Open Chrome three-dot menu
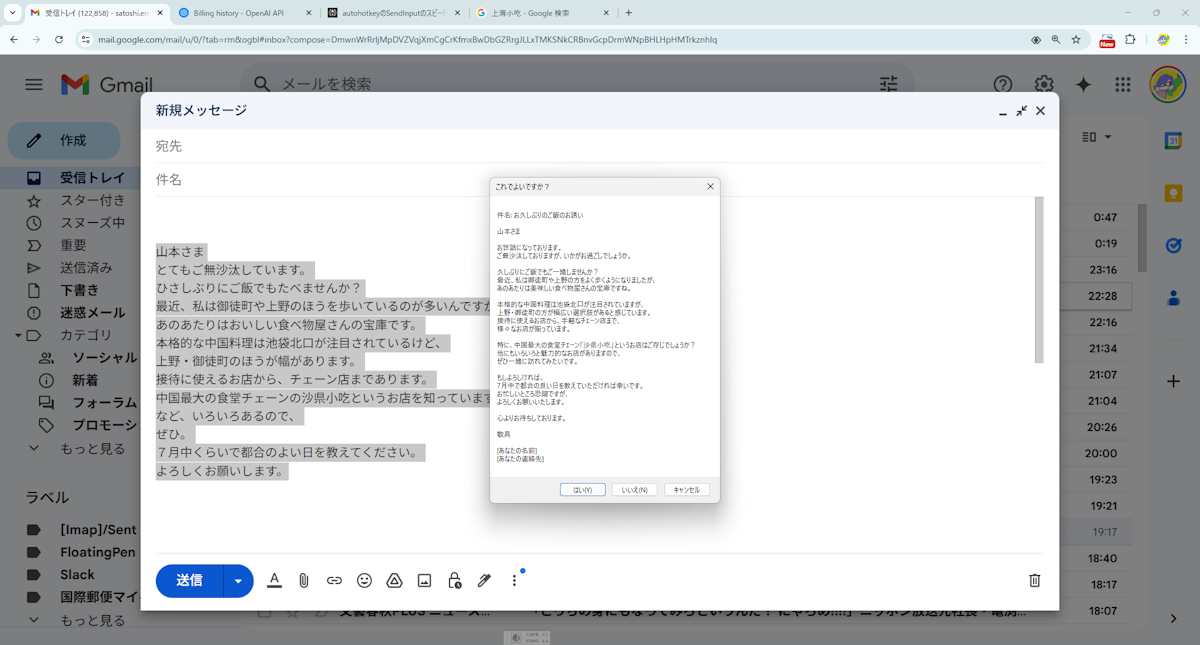1200x645 pixels. click(x=1187, y=40)
